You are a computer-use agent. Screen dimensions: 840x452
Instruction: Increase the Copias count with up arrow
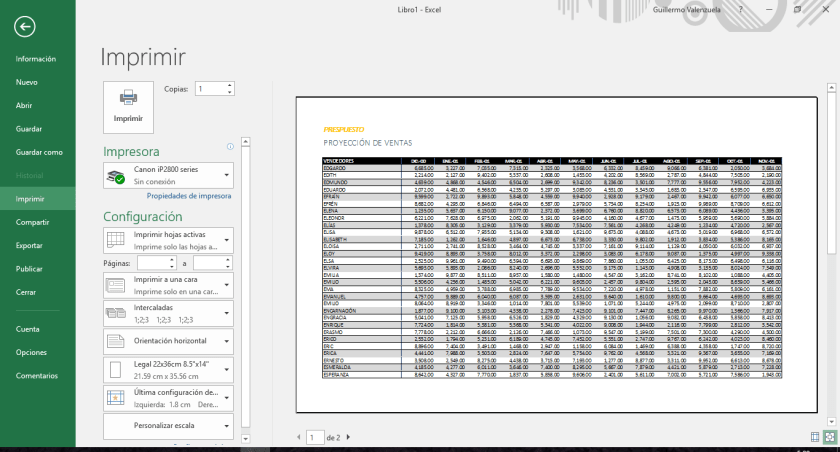(230, 85)
